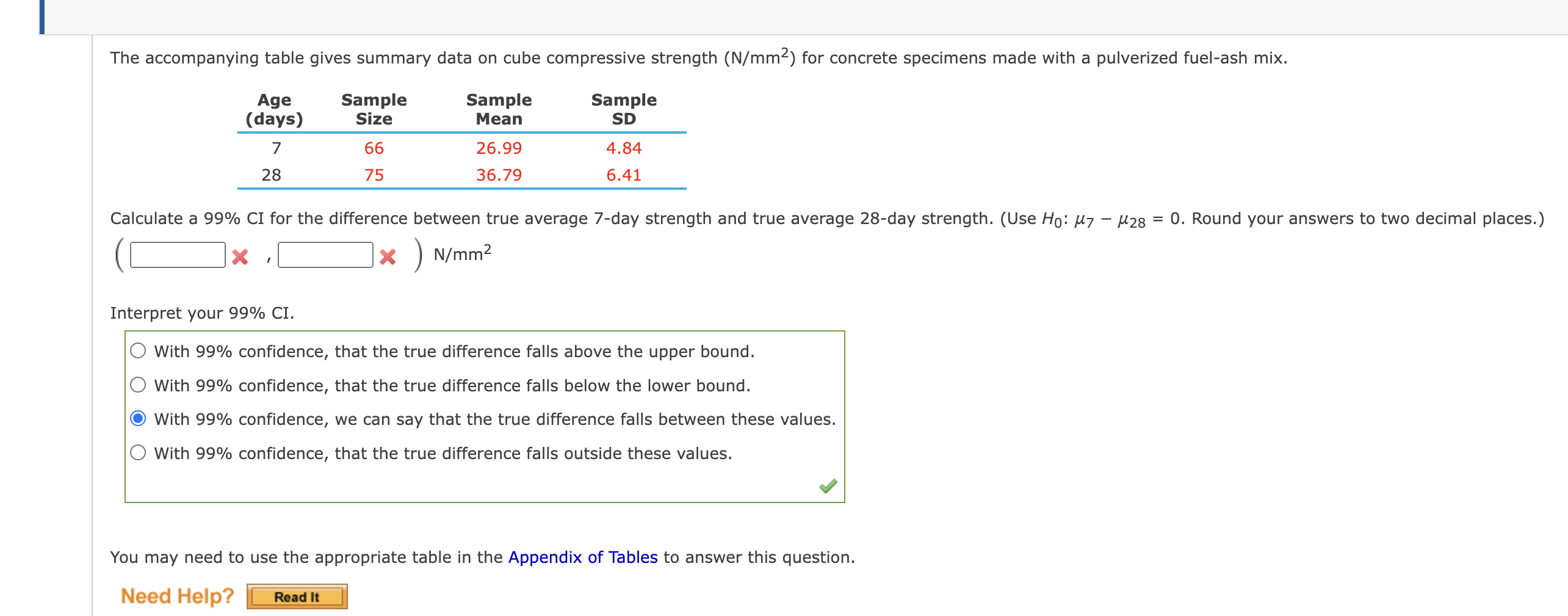
Task: Click the Need Help orange label icon area
Action: [176, 595]
